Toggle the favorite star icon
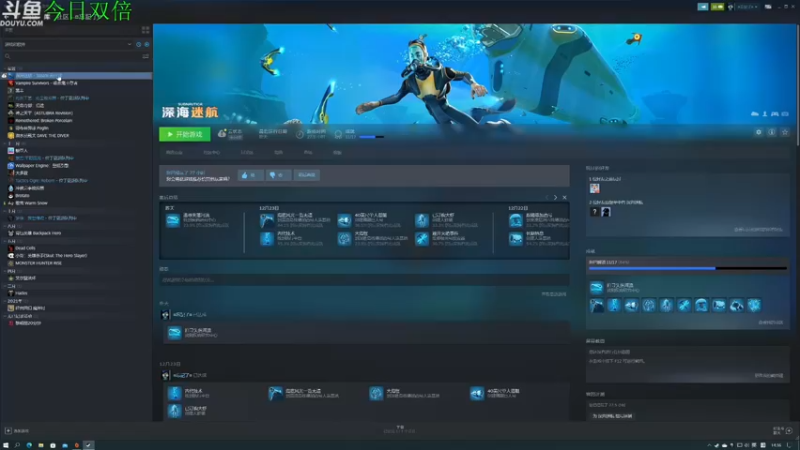This screenshot has height=450, width=800. (785, 132)
